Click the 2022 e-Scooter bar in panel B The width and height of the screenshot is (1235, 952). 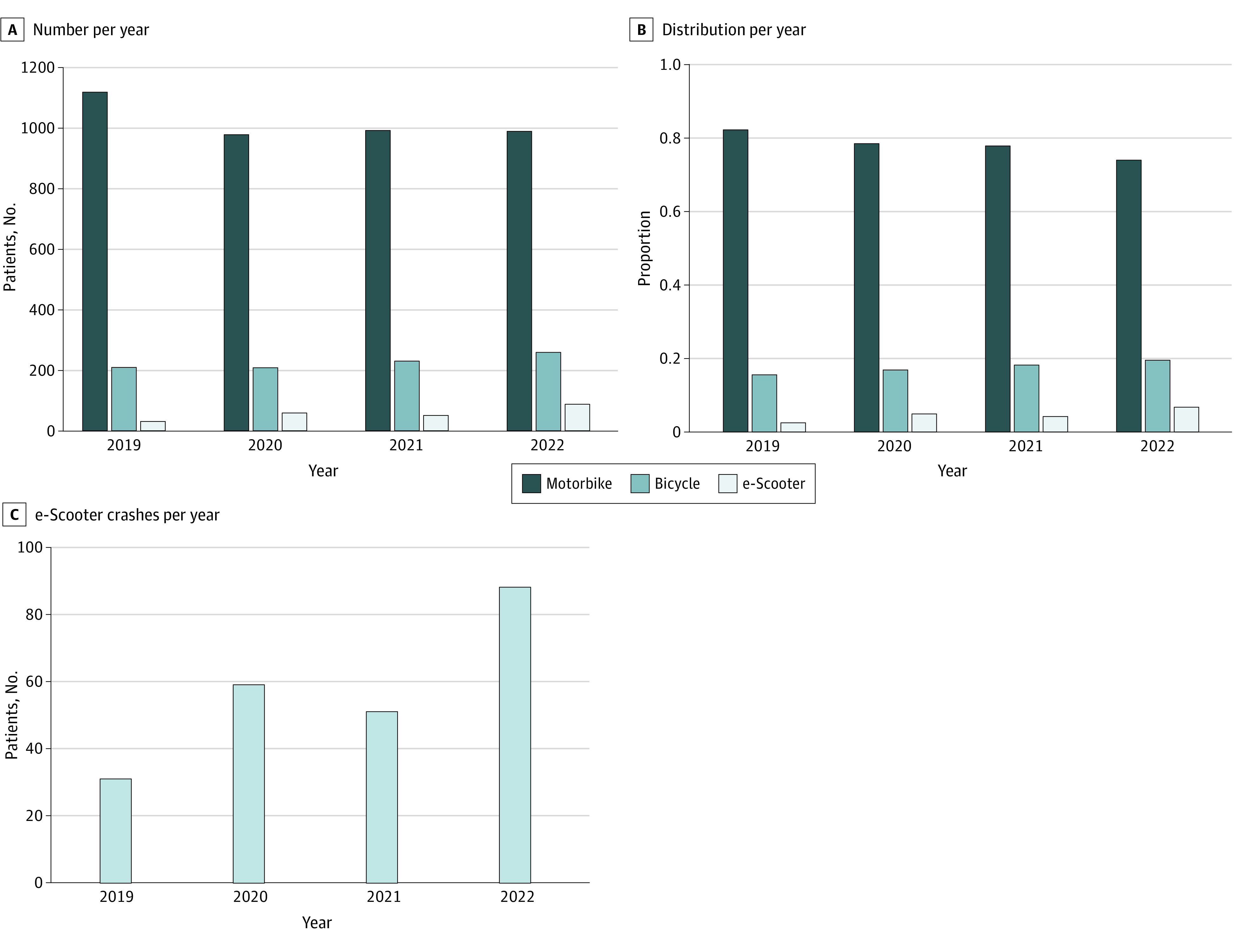tap(1187, 420)
